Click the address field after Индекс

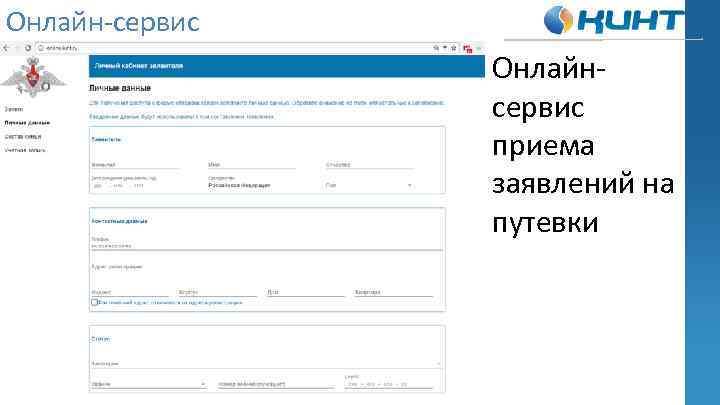pyautogui.click(x=218, y=292)
